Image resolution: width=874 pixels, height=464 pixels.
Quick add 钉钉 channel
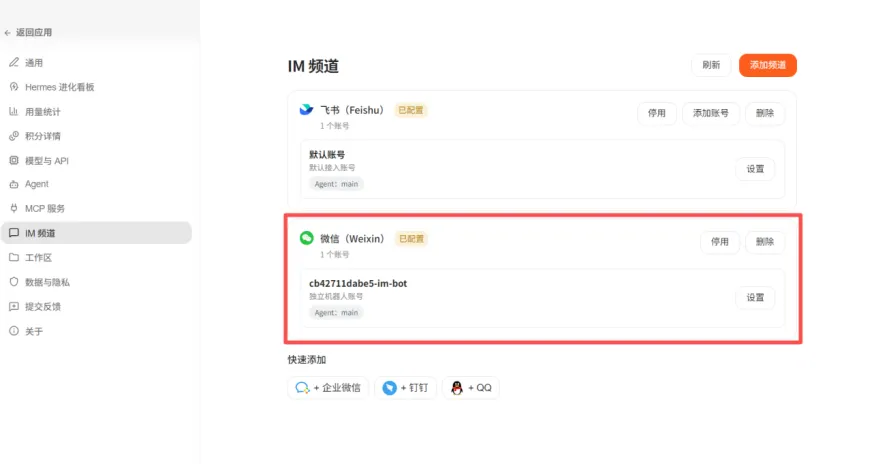click(x=406, y=388)
